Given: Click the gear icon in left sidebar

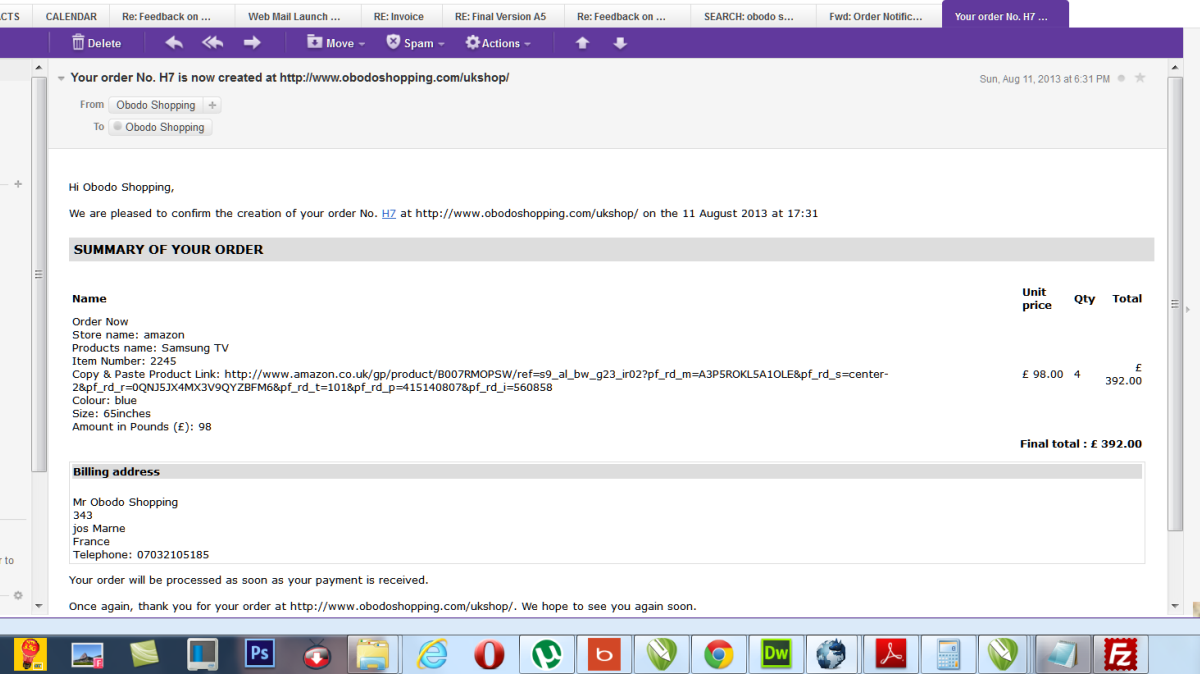Looking at the screenshot, I should [17, 595].
